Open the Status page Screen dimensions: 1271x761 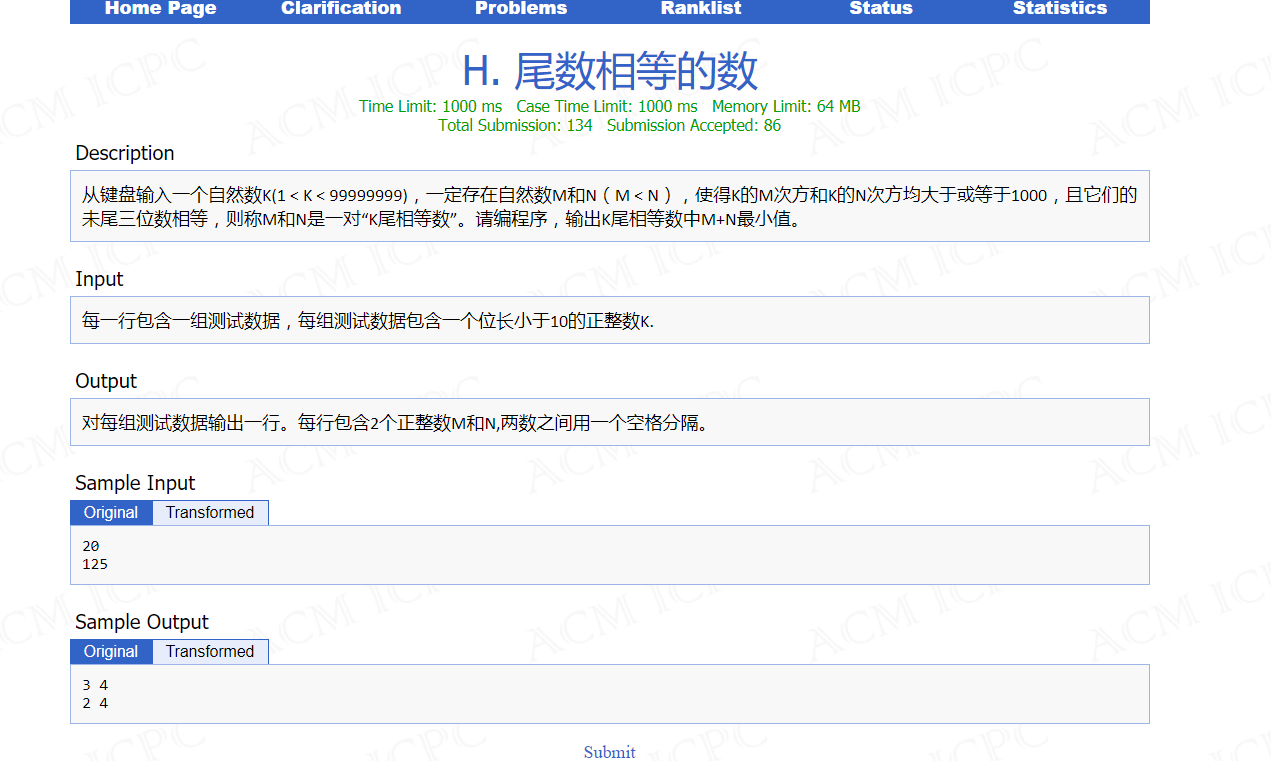tap(881, 8)
